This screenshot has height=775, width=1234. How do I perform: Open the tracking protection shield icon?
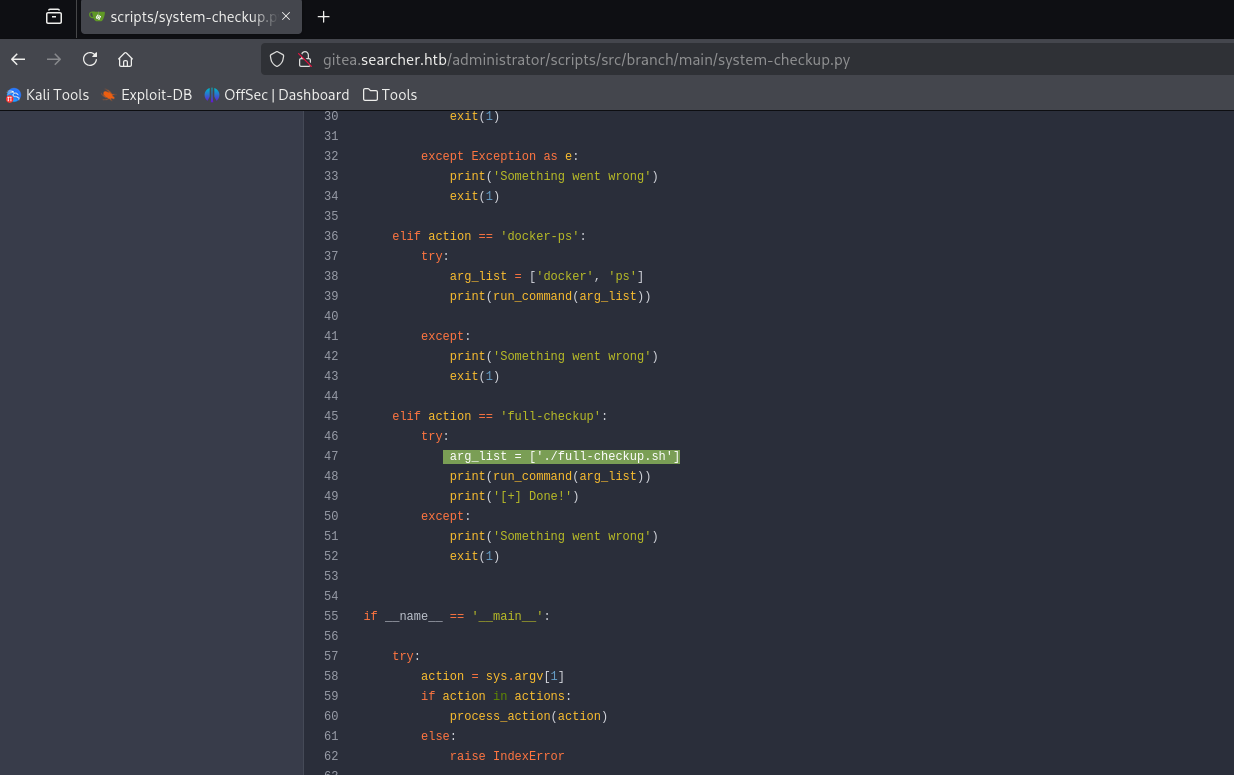tap(278, 59)
